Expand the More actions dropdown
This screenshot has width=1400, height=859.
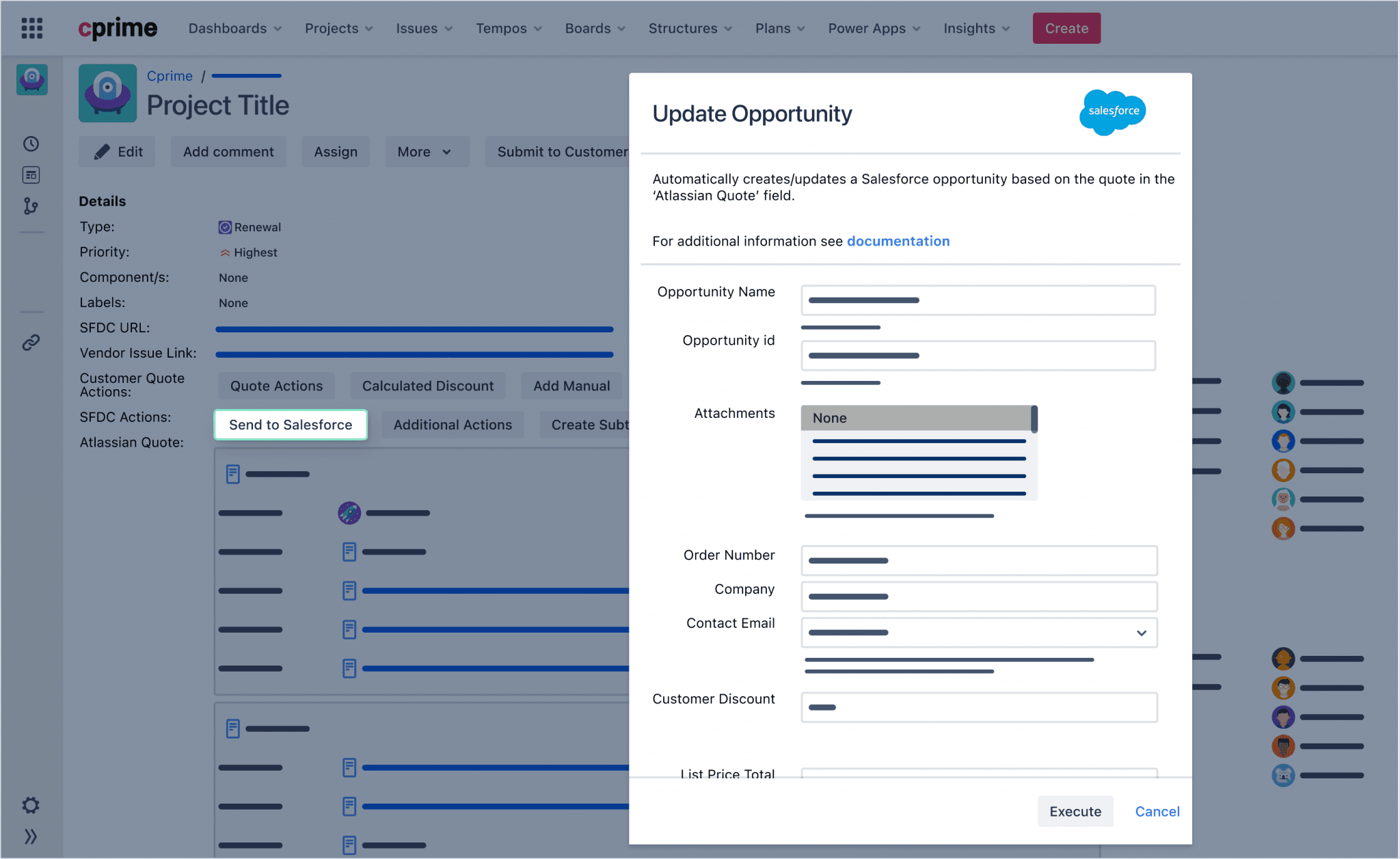pyautogui.click(x=427, y=152)
